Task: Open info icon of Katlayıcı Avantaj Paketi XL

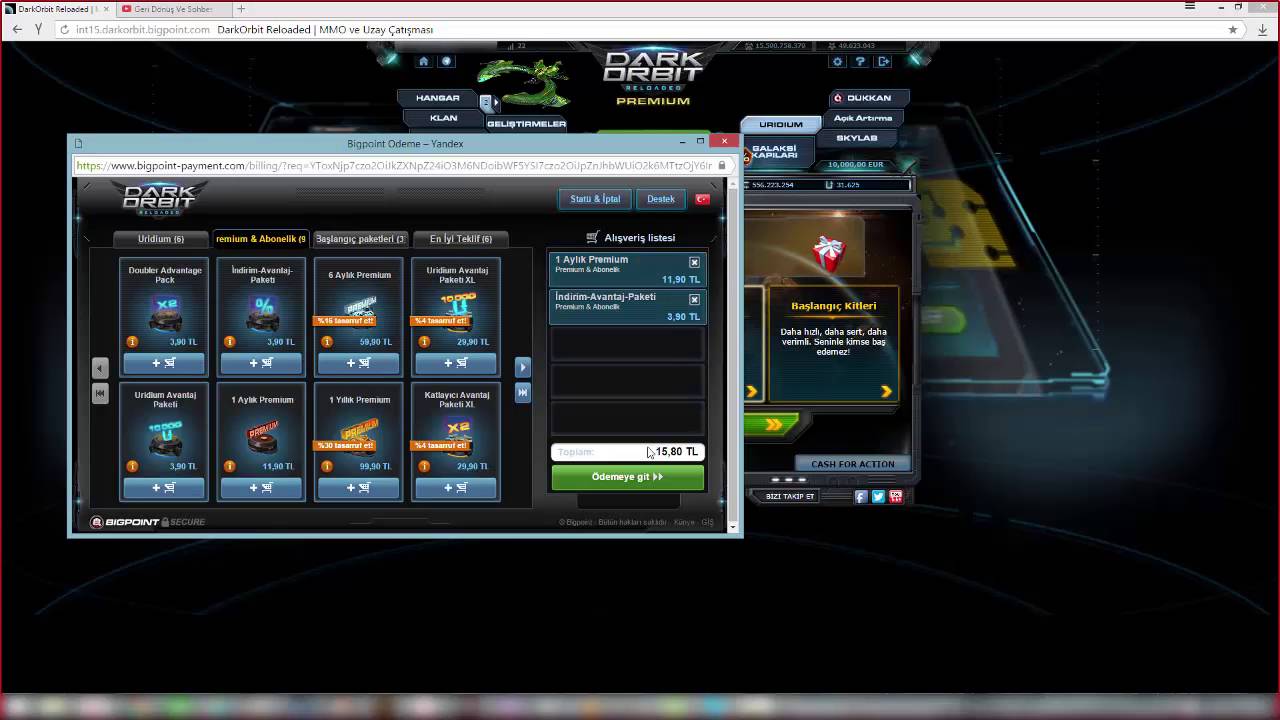Action: coord(424,466)
